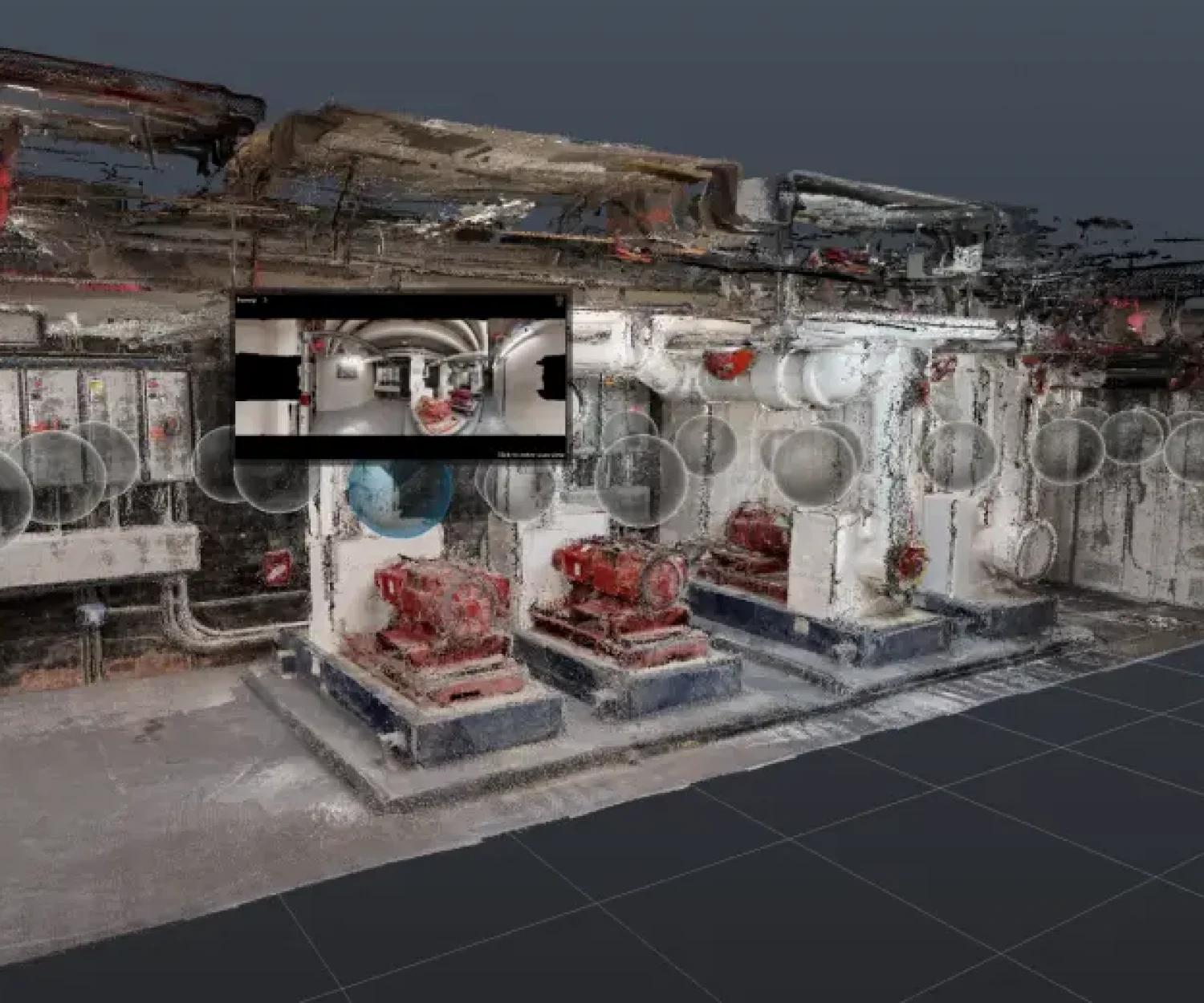Select scan sphere left of white pillar

point(814,466)
